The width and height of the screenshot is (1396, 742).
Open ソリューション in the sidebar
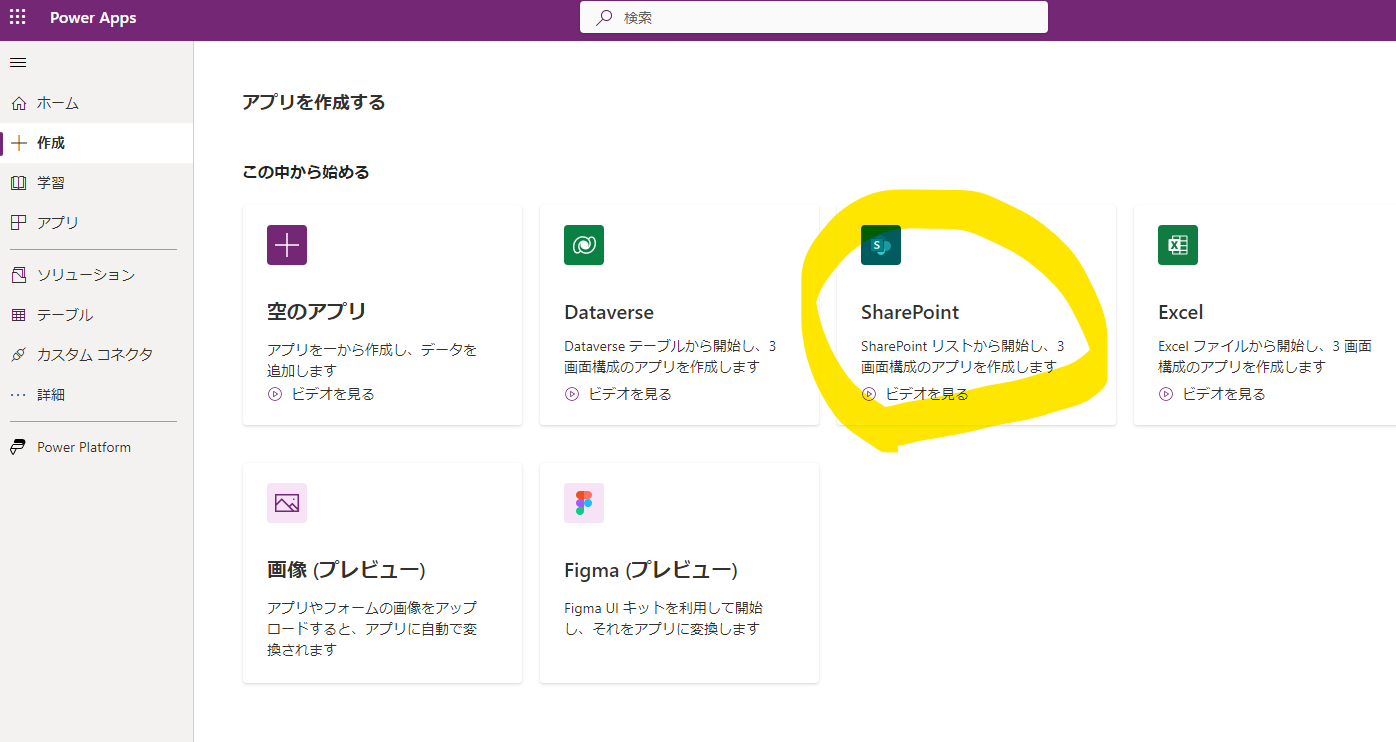96,275
